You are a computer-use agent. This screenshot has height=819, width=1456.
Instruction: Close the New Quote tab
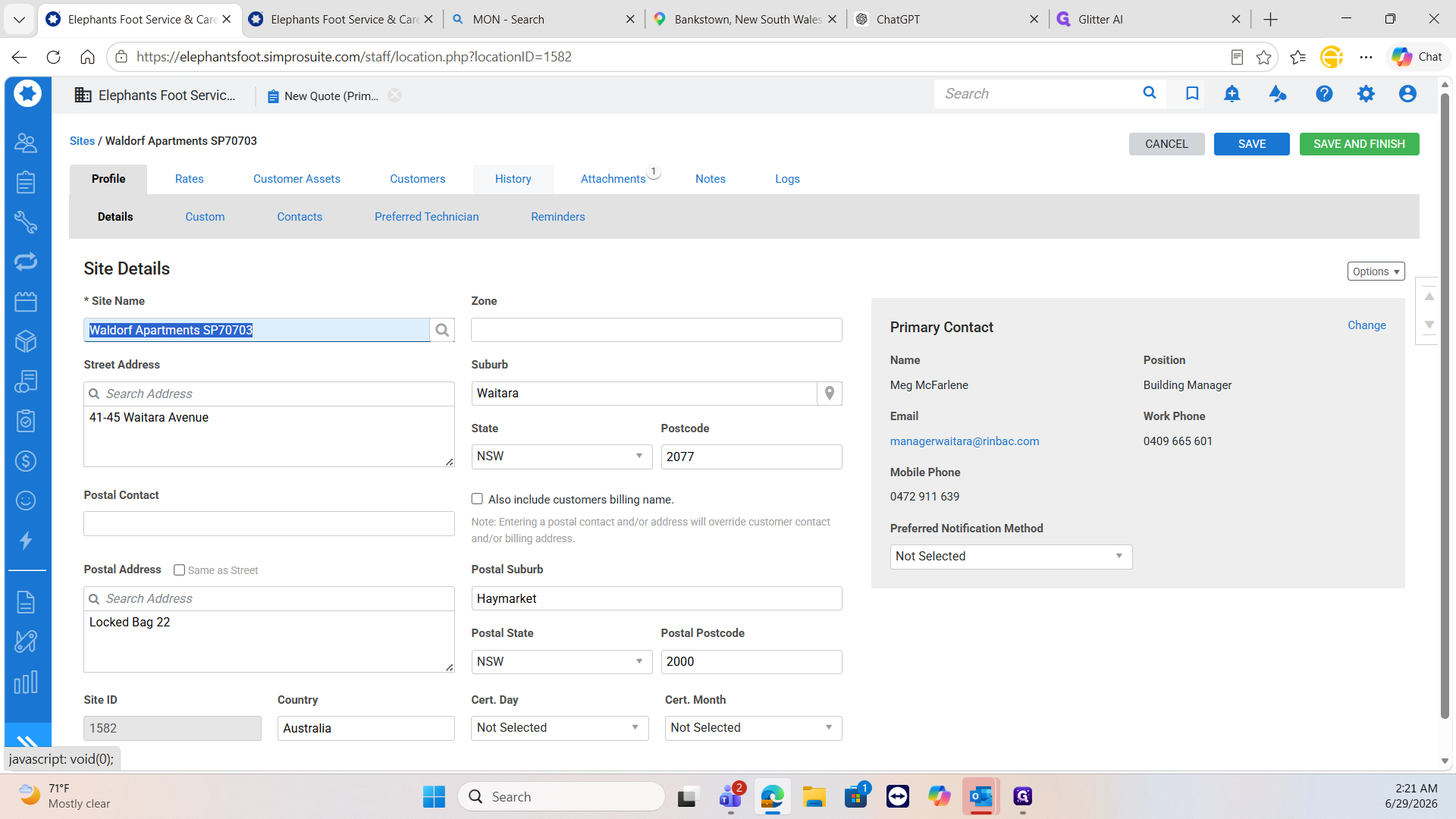395,96
